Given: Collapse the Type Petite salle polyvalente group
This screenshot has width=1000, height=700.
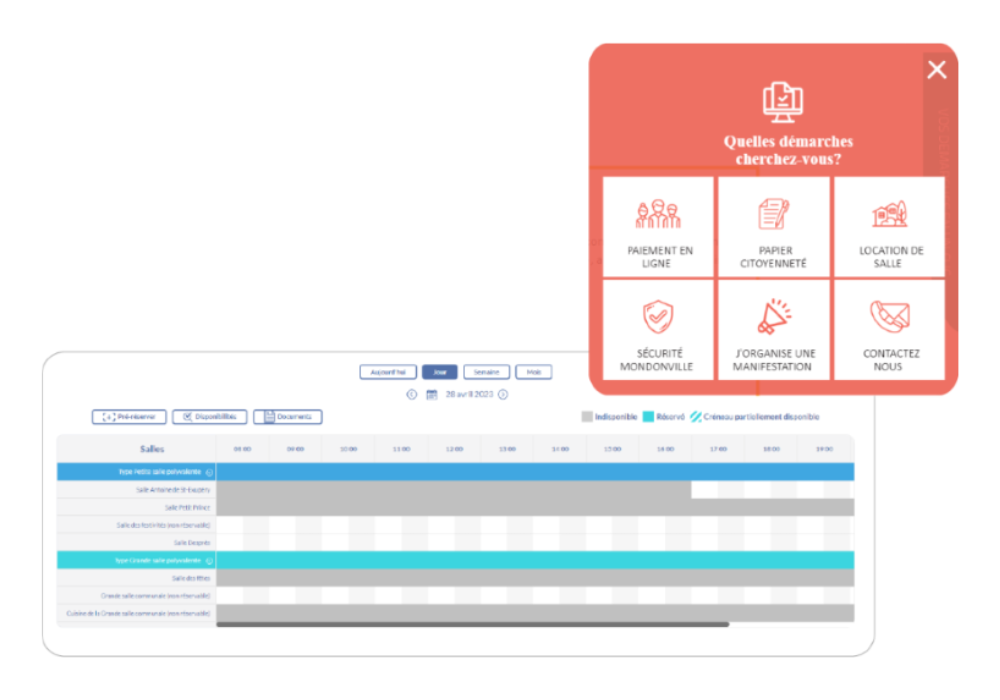Looking at the screenshot, I should click(209, 472).
